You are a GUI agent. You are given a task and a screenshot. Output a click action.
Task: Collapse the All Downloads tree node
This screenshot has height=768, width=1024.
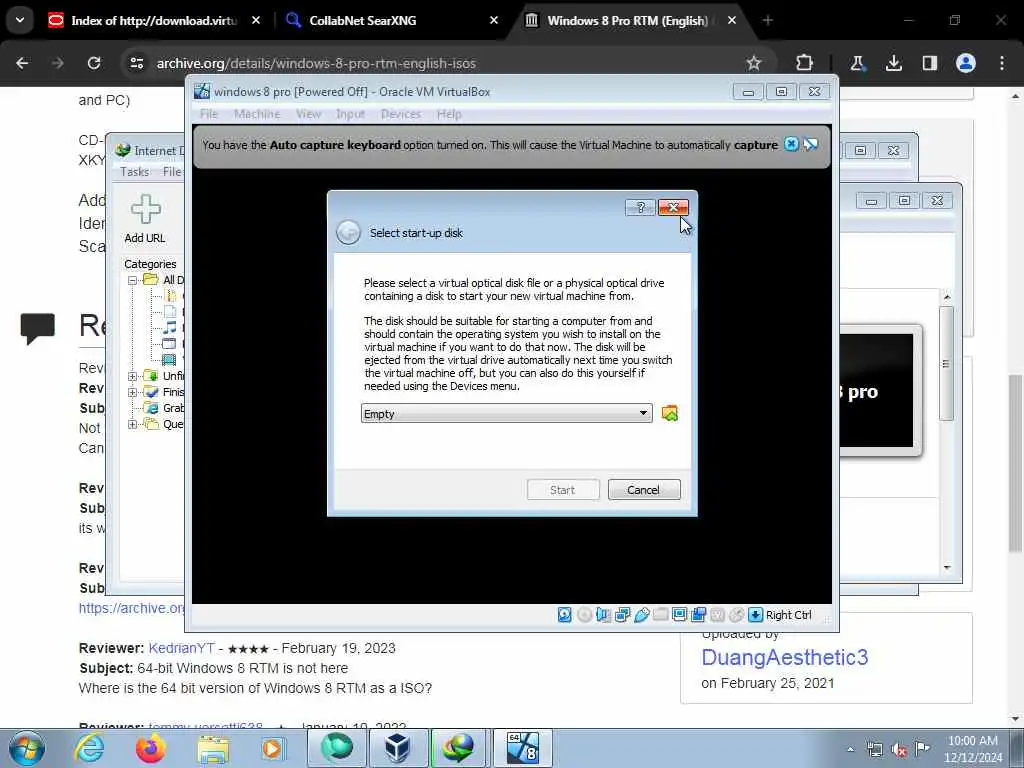[133, 280]
